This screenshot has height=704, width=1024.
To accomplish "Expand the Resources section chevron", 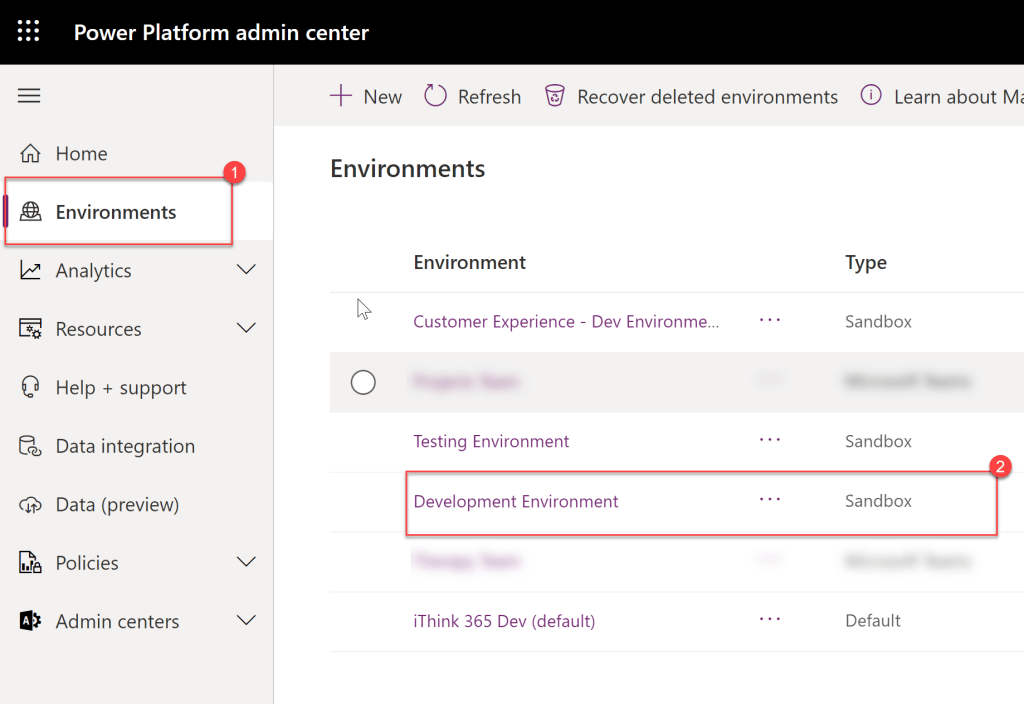I will pos(246,329).
